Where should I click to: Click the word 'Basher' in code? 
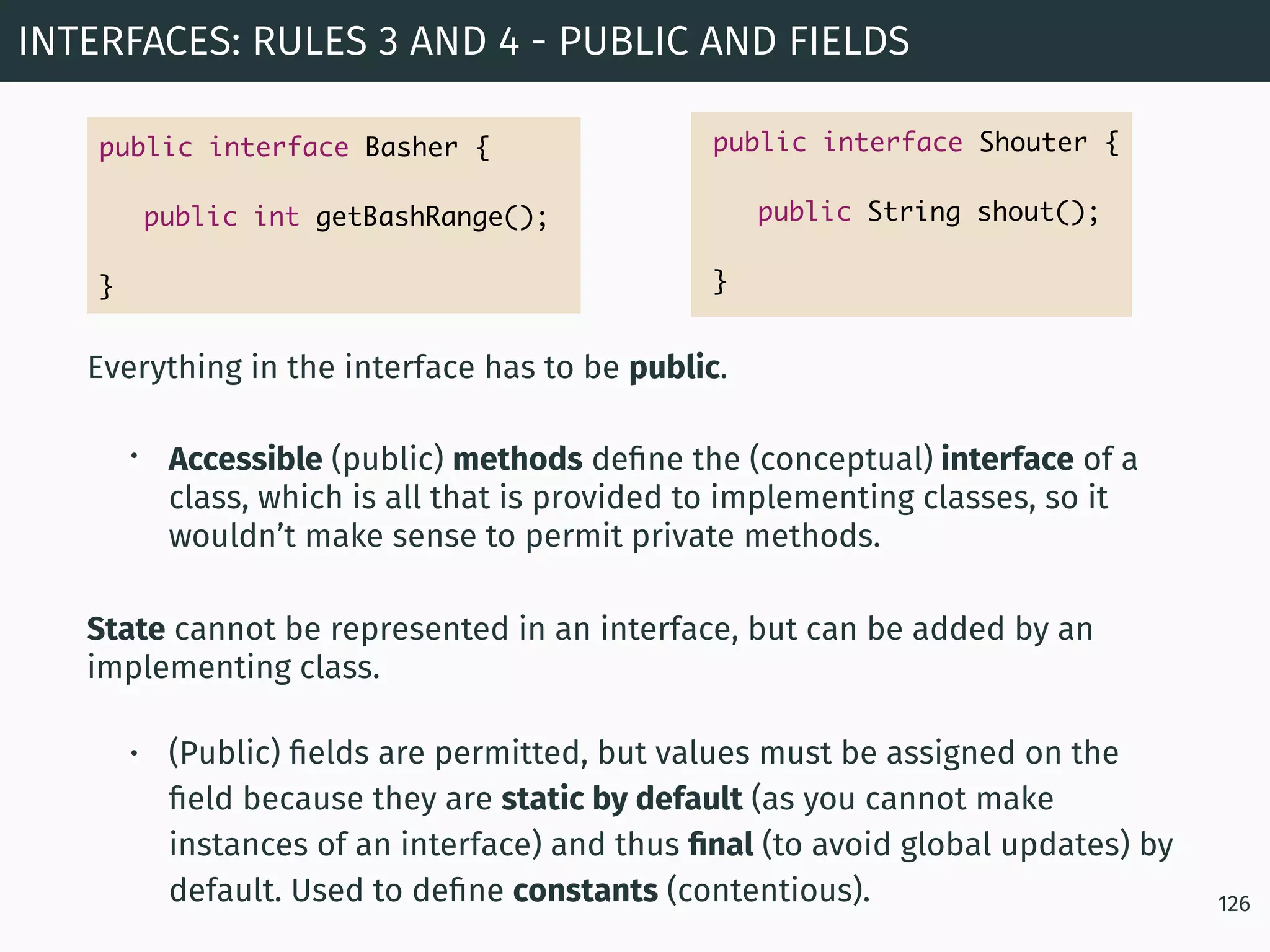tap(411, 148)
